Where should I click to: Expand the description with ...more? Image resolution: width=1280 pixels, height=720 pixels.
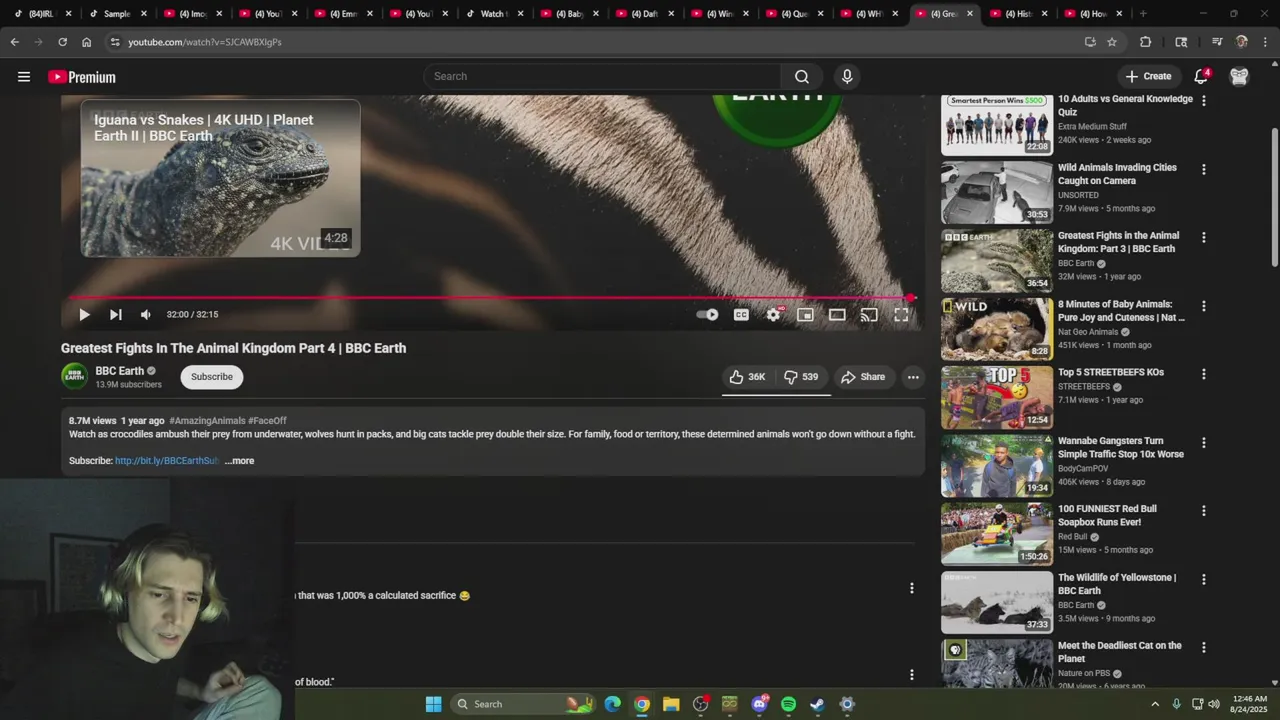[x=239, y=461]
